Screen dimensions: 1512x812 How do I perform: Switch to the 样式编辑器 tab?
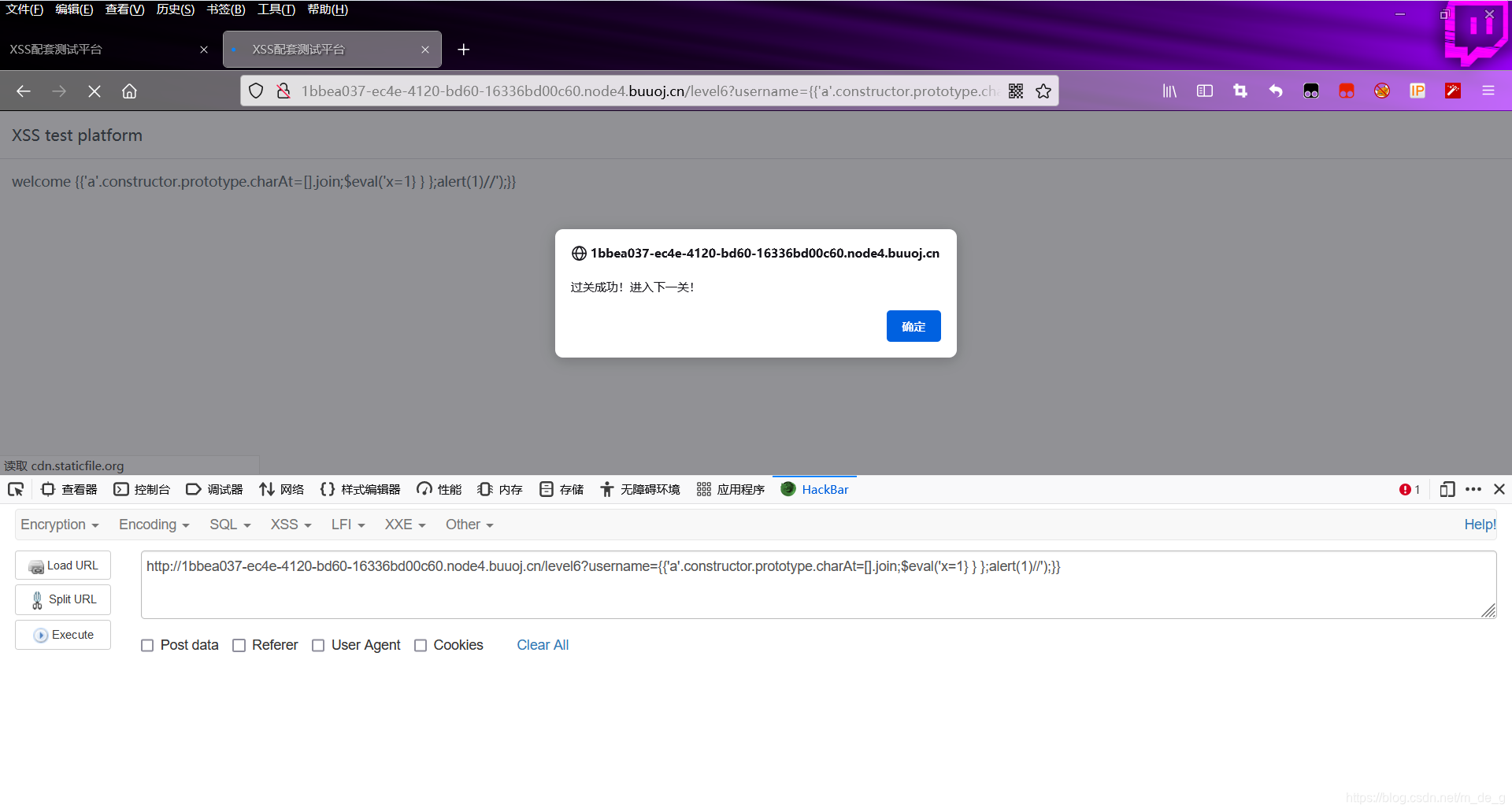coord(361,490)
